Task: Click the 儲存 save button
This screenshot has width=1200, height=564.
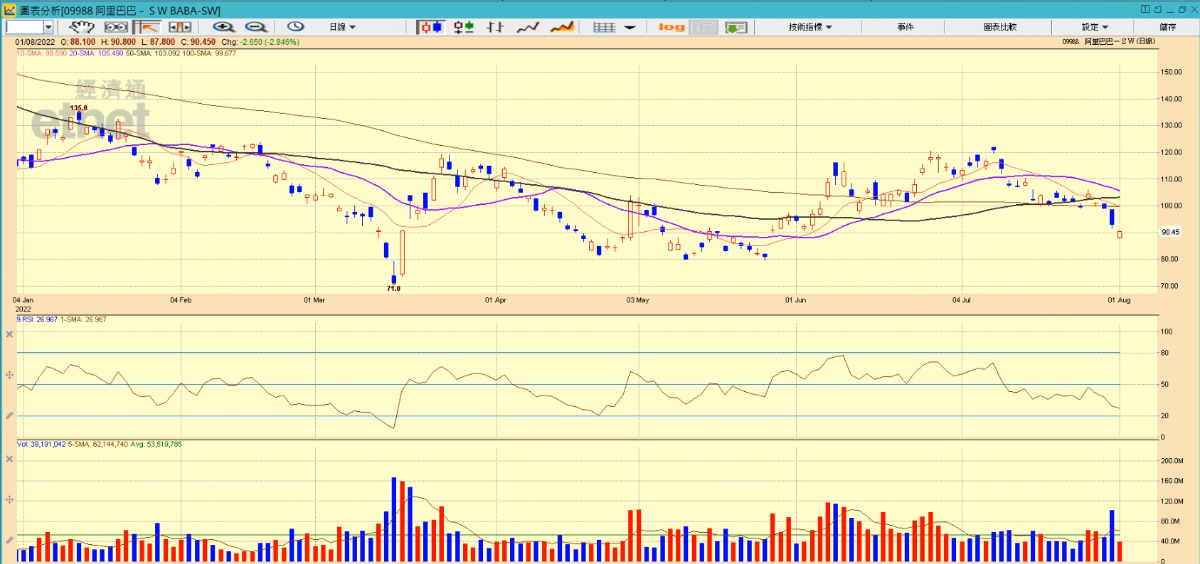Action: [1167, 27]
